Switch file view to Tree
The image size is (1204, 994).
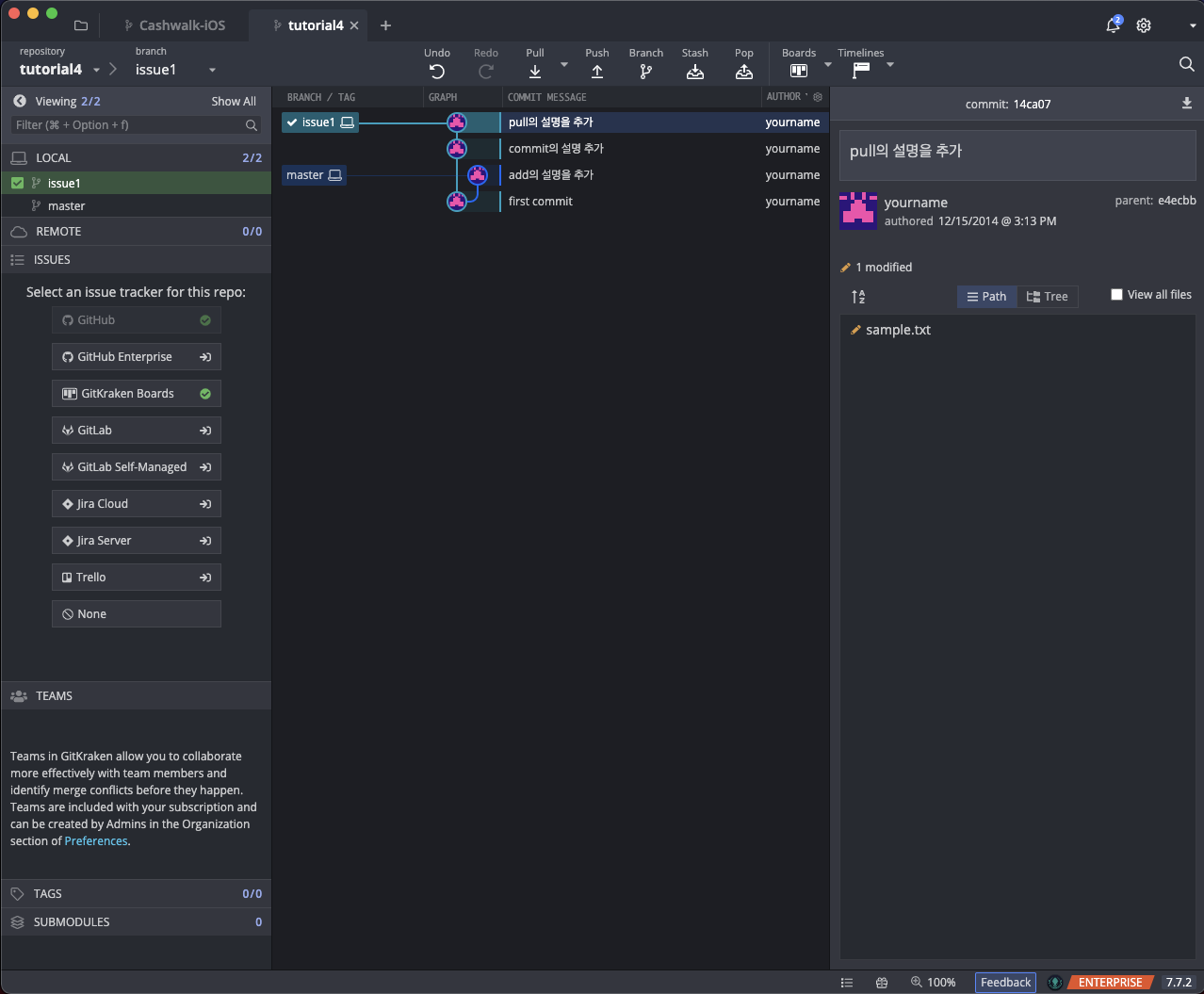tap(1048, 297)
